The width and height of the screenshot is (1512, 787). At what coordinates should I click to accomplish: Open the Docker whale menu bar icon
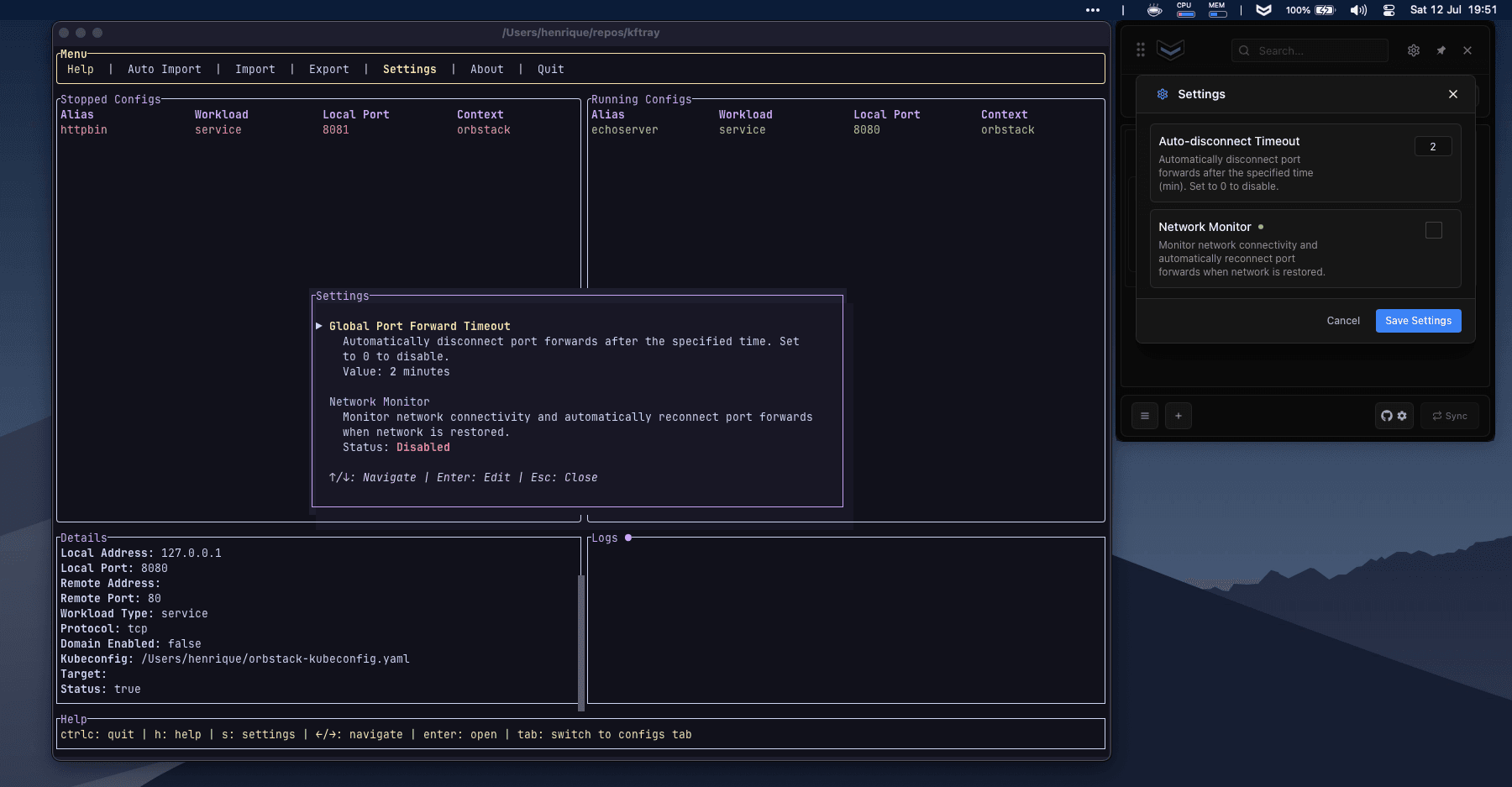pyautogui.click(x=1153, y=10)
